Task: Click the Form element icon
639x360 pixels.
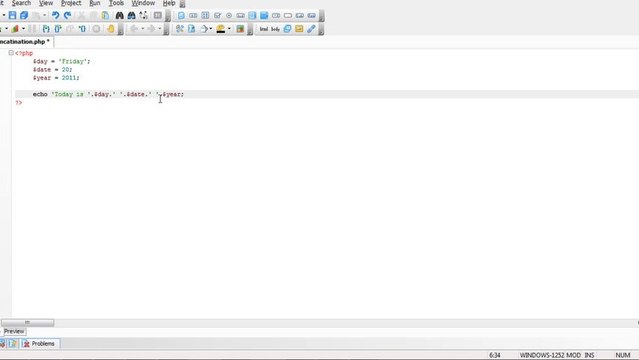Action: tap(181, 15)
